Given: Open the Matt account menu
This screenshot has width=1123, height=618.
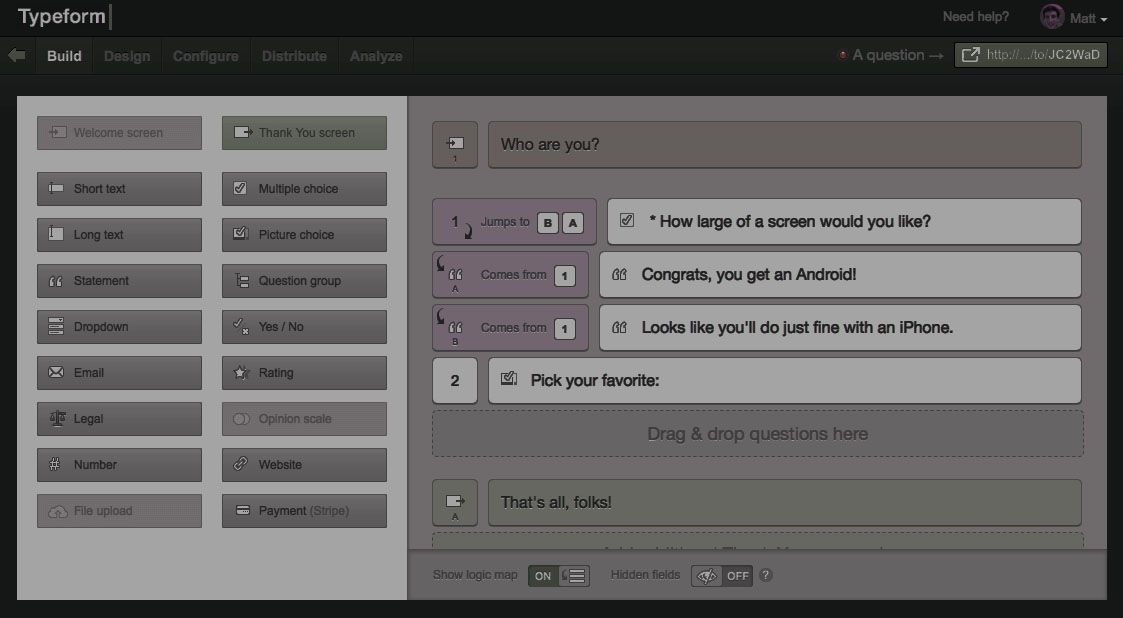Looking at the screenshot, I should [1074, 17].
